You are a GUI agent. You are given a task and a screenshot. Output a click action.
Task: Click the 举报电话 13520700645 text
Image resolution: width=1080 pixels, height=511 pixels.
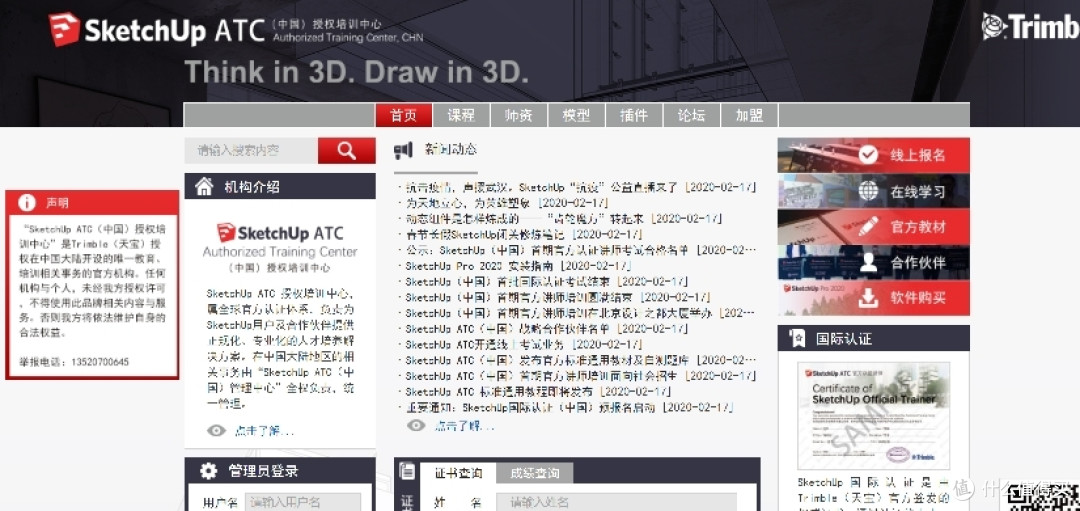click(74, 362)
